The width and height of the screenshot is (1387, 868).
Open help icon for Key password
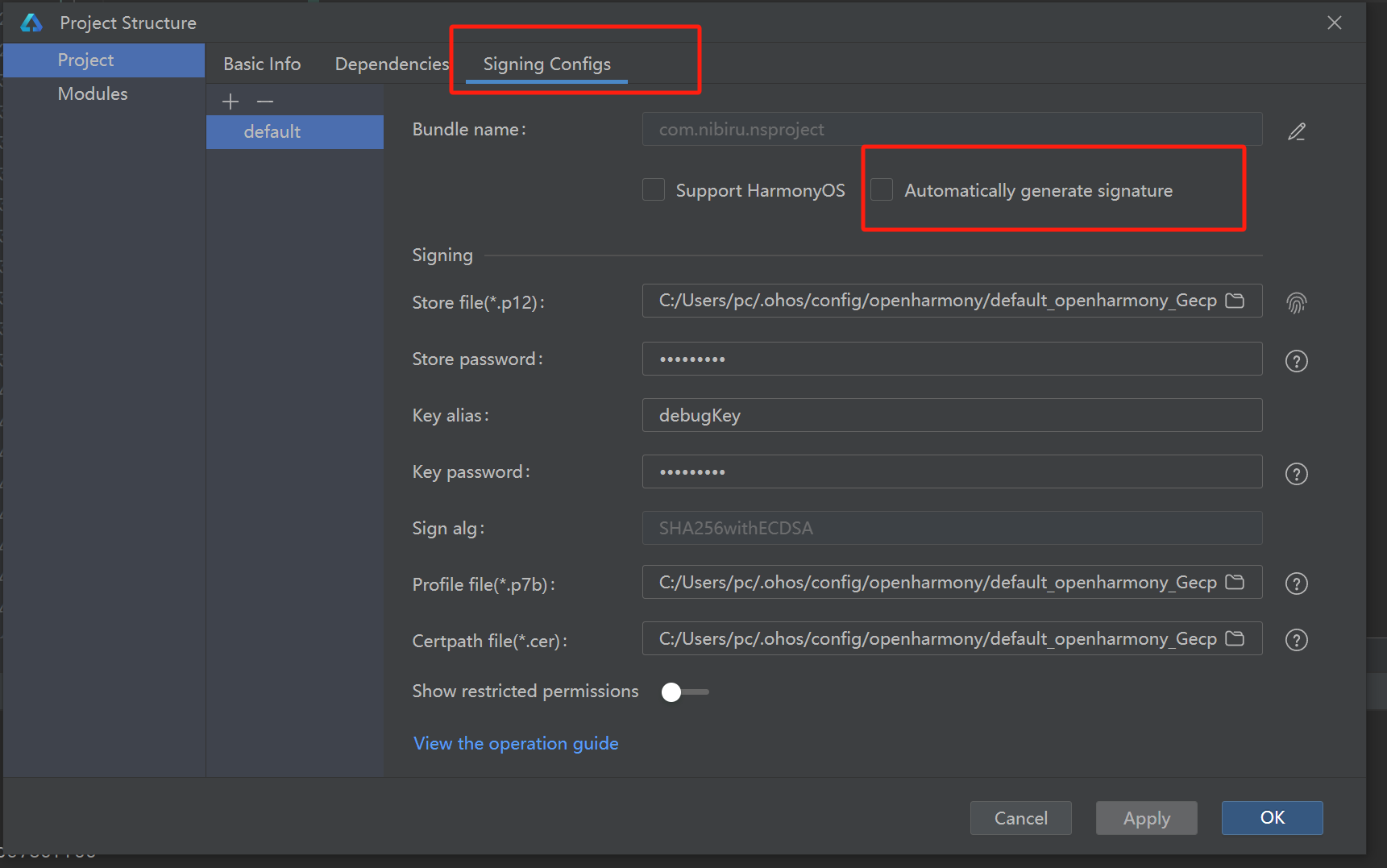tap(1296, 474)
